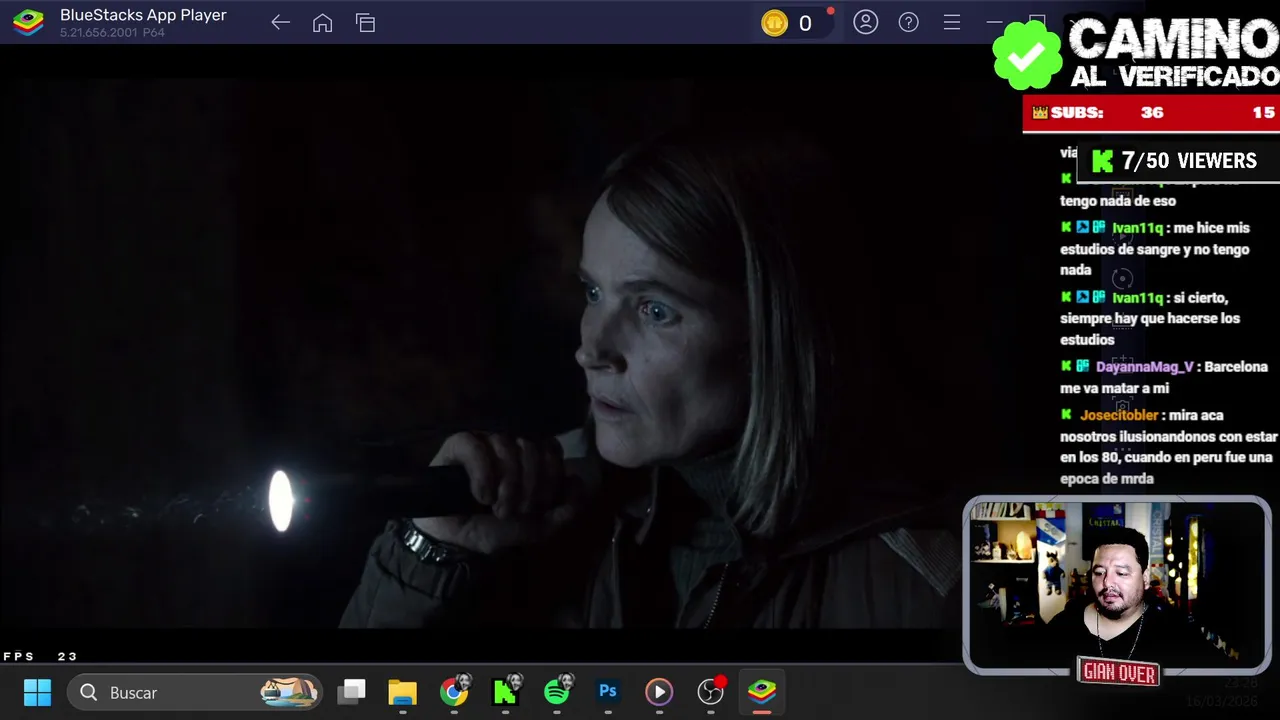Image resolution: width=1280 pixels, height=720 pixels.
Task: Open the Windows Start menu
Action: click(x=37, y=692)
